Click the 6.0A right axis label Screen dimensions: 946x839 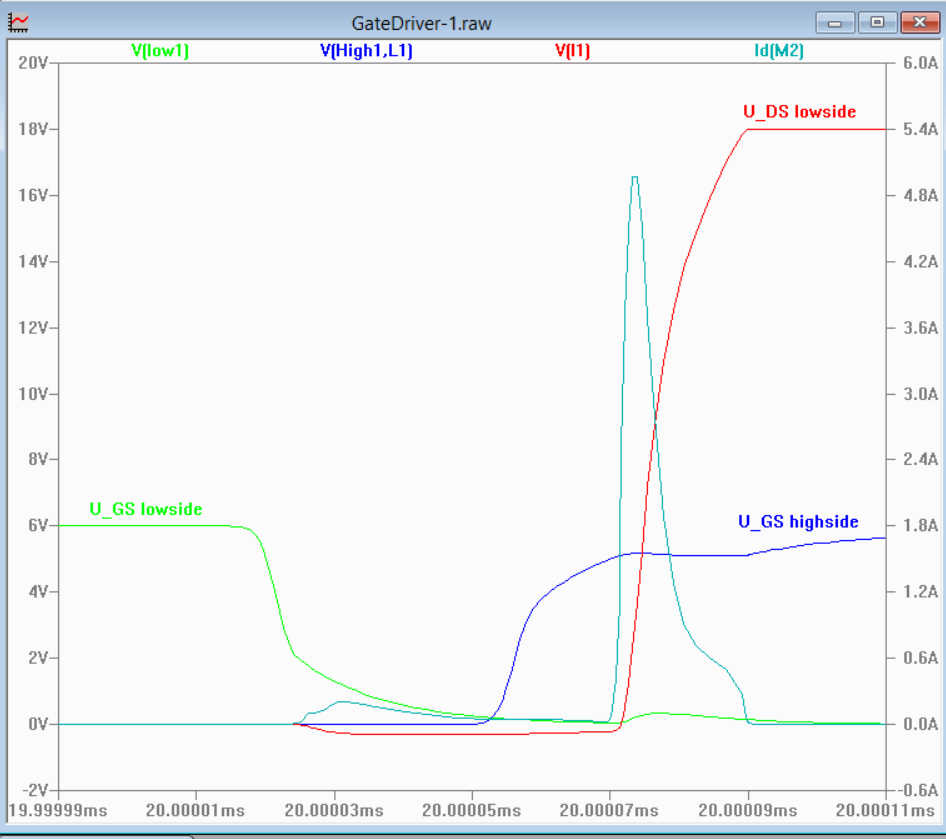tap(921, 63)
